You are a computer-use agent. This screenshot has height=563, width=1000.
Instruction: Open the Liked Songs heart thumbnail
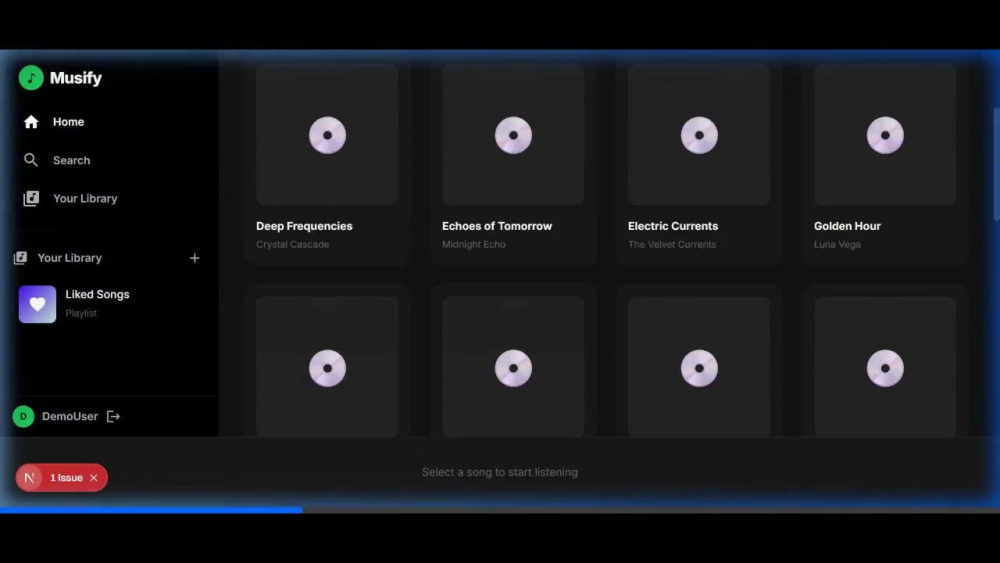click(37, 304)
